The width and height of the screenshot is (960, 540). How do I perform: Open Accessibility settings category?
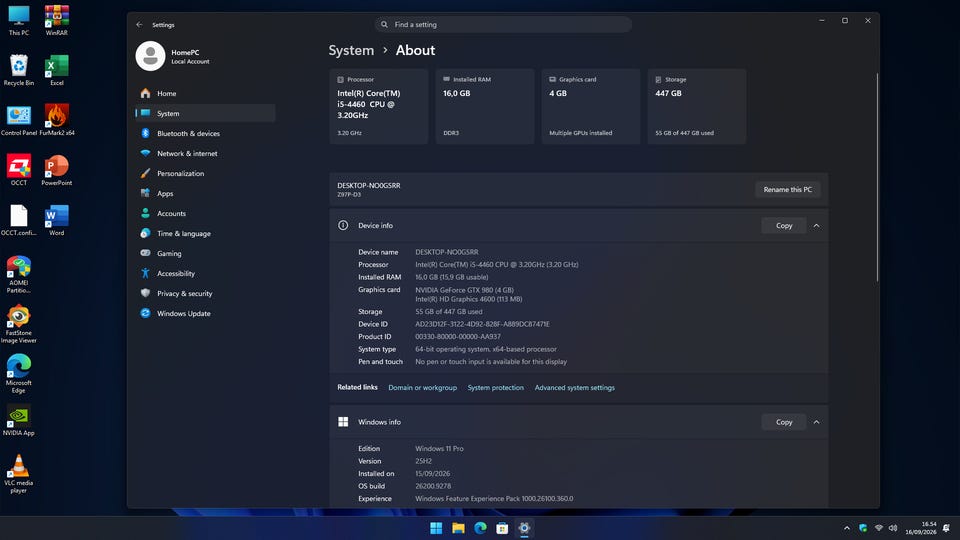coord(205,274)
